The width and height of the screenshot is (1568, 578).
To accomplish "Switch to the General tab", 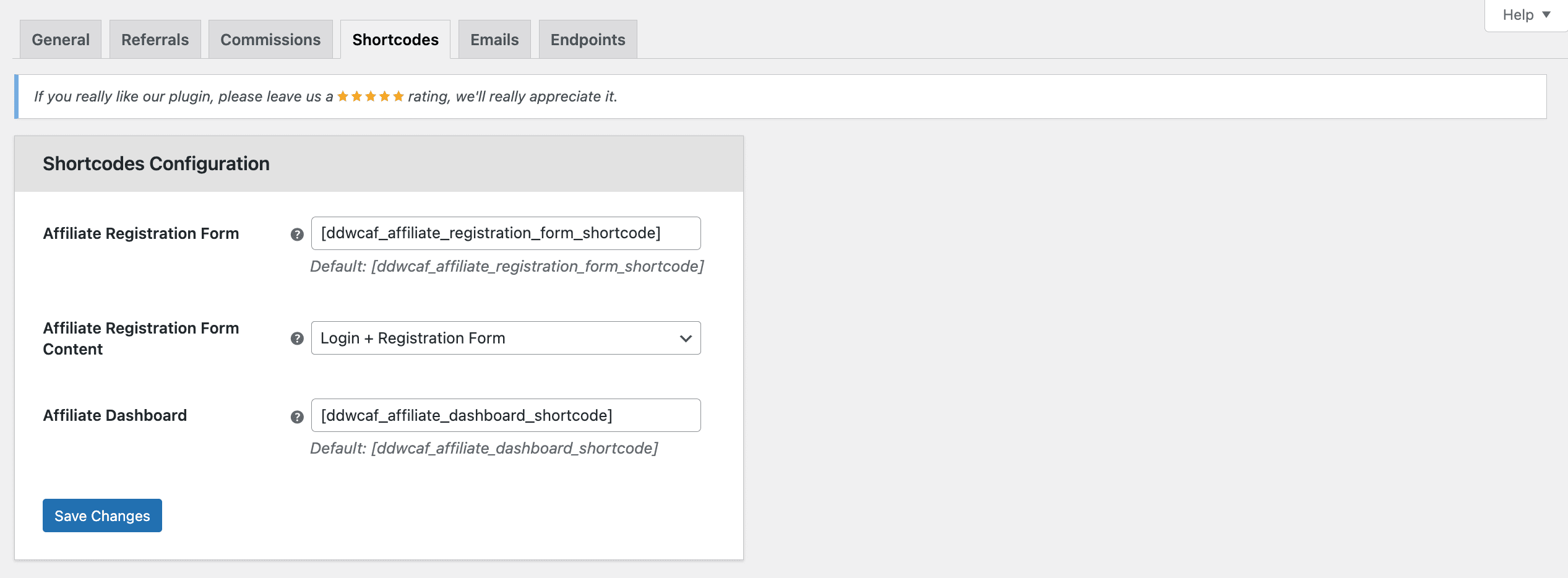I will click(61, 40).
